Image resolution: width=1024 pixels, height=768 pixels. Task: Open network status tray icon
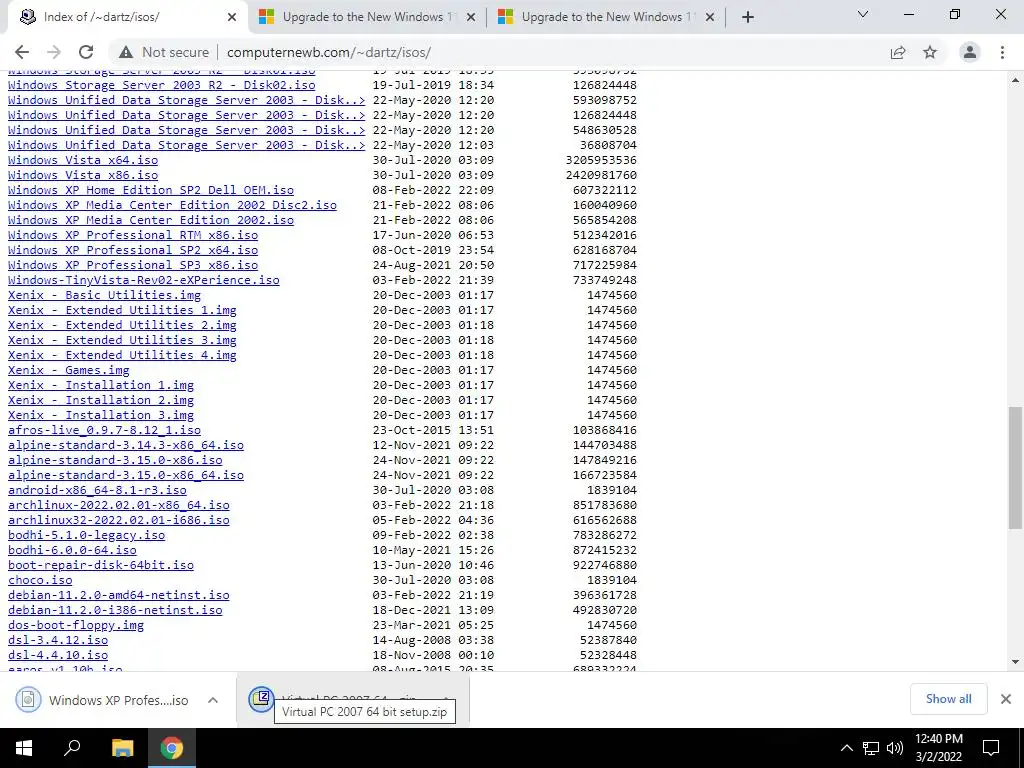[871, 748]
